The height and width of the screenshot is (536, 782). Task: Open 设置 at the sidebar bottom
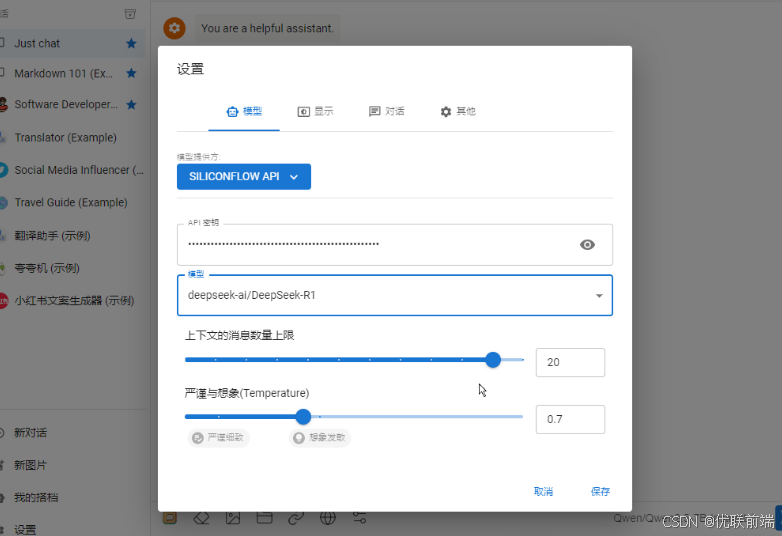click(25, 530)
